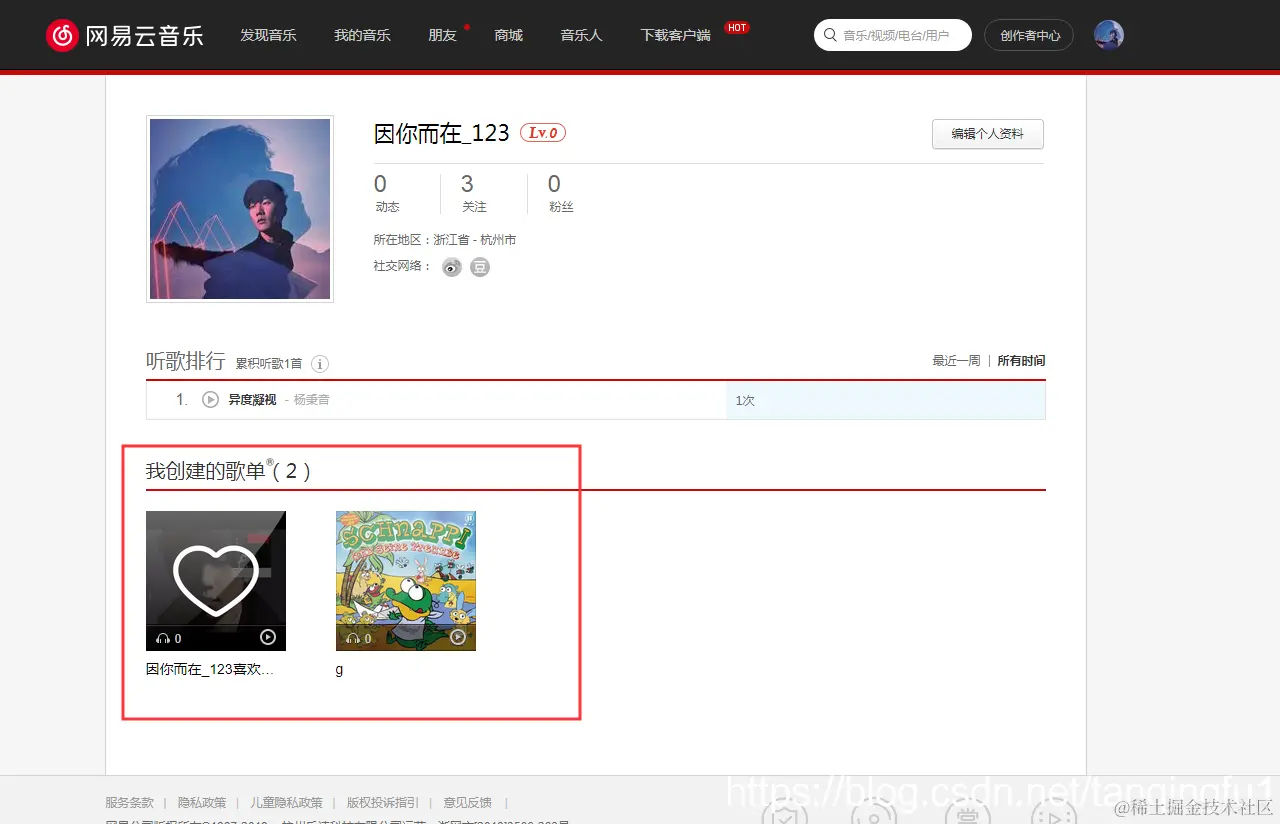This screenshot has width=1280, height=824.
Task: Click the NetEase Cloud Music logo
Action: coord(124,36)
